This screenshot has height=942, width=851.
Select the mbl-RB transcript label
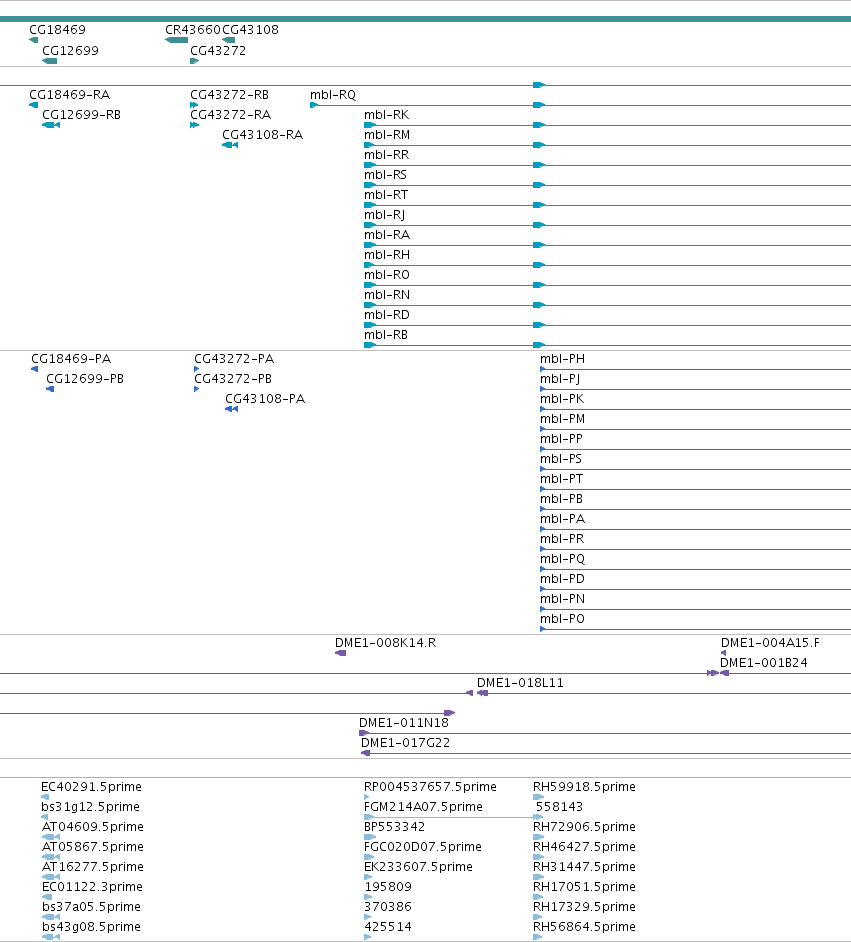click(x=386, y=335)
